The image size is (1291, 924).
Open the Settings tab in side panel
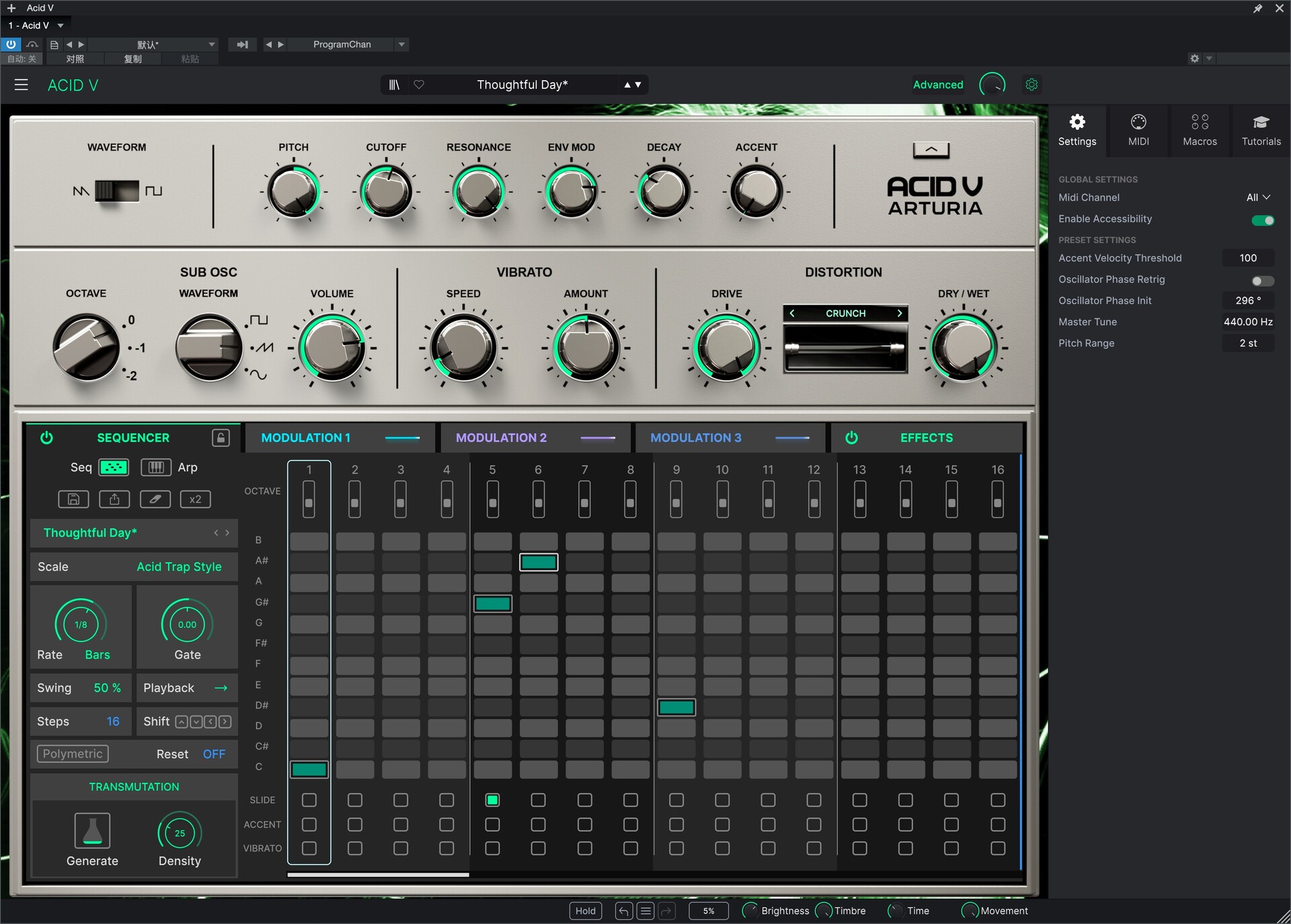1077,130
